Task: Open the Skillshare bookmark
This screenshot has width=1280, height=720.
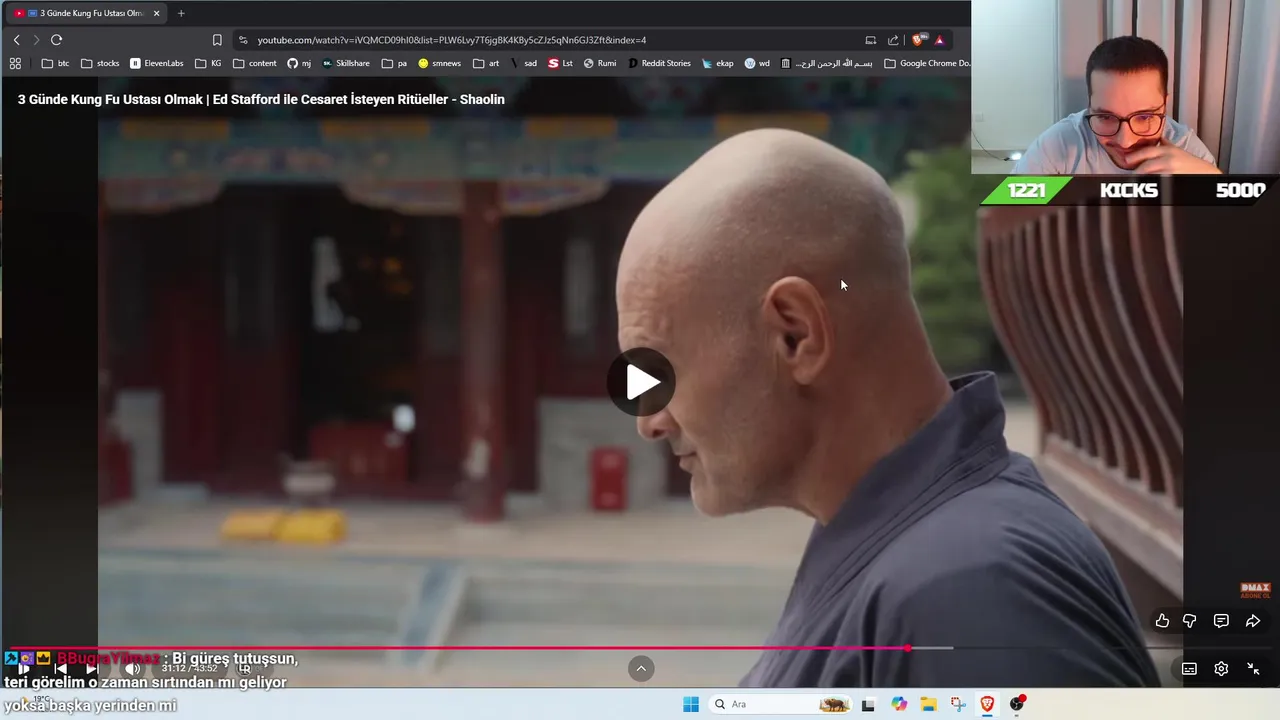Action: tap(346, 63)
